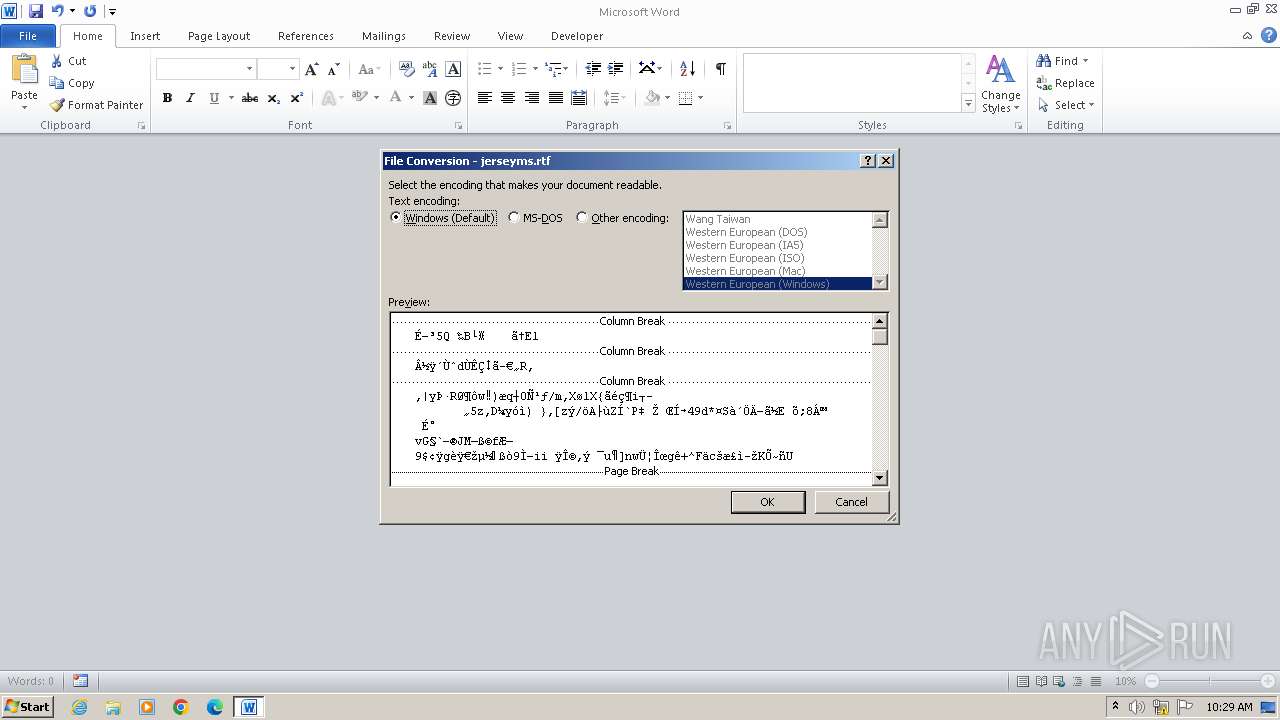The height and width of the screenshot is (720, 1280).
Task: Click Decrease Indent icon
Action: point(593,69)
